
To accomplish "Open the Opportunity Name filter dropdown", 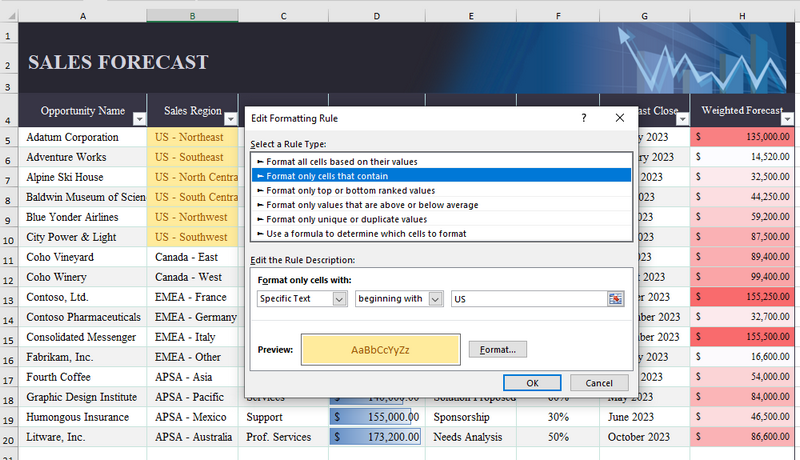I will (x=139, y=119).
